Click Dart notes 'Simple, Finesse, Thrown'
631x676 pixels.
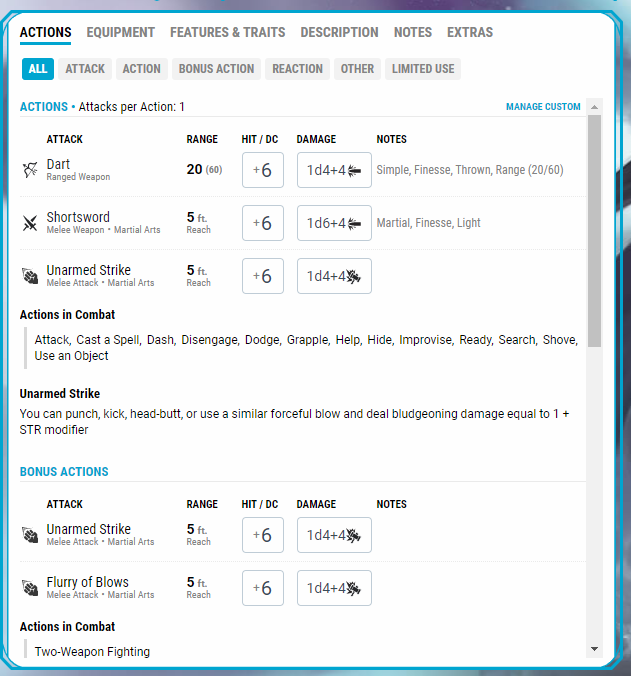click(470, 170)
